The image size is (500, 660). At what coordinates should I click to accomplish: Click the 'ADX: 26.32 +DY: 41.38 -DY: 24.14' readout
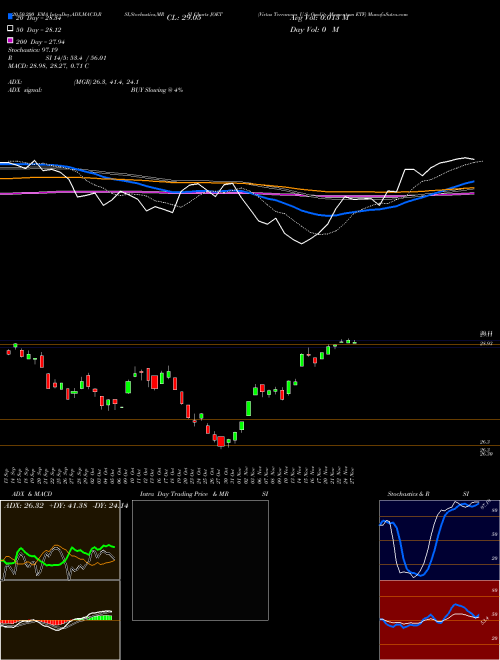[x=65, y=506]
